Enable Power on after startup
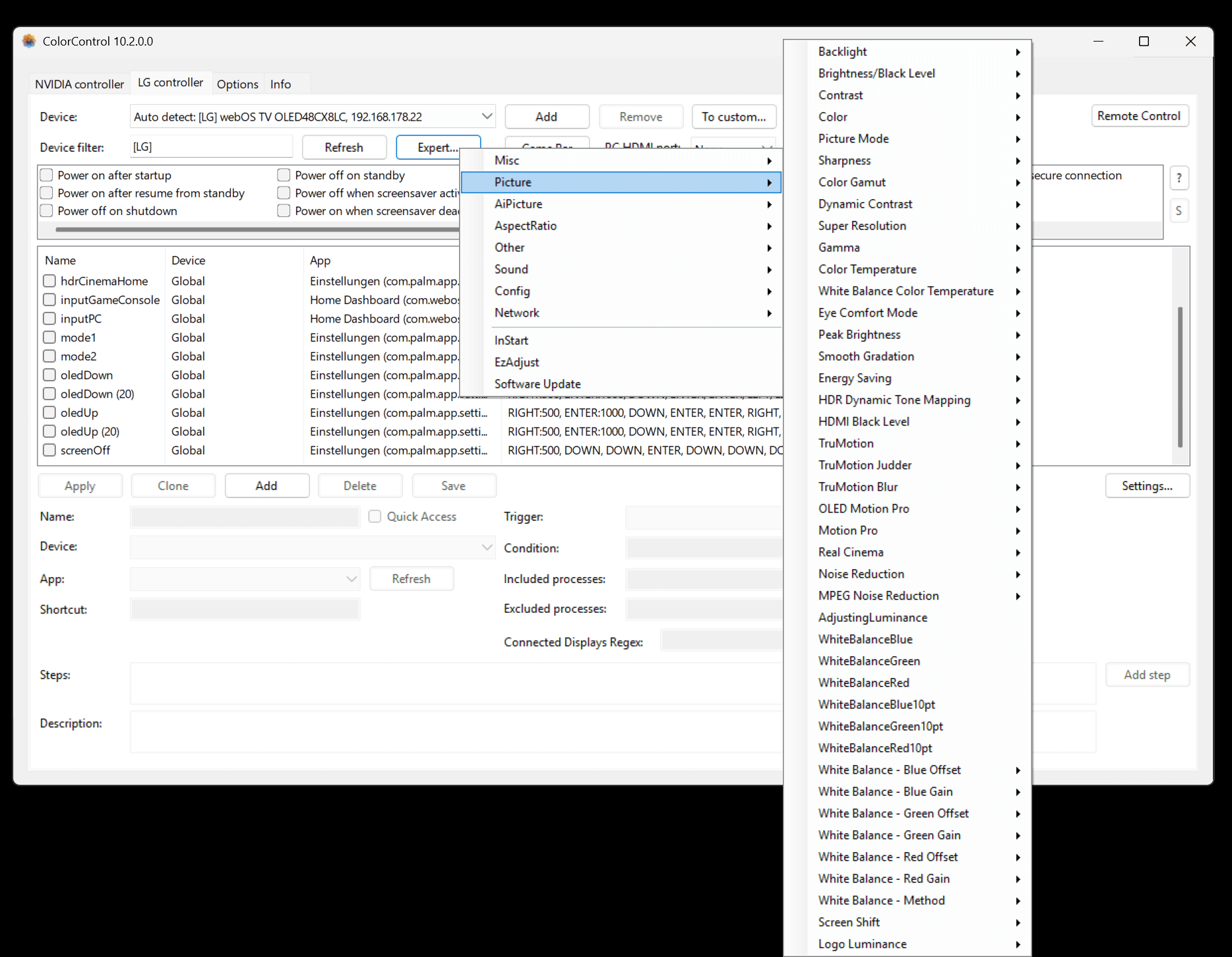Viewport: 1232px width, 957px height. [x=46, y=175]
